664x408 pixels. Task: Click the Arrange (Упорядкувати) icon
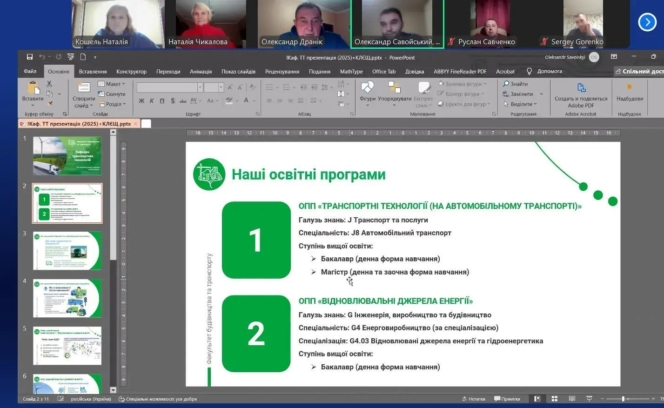click(x=395, y=89)
